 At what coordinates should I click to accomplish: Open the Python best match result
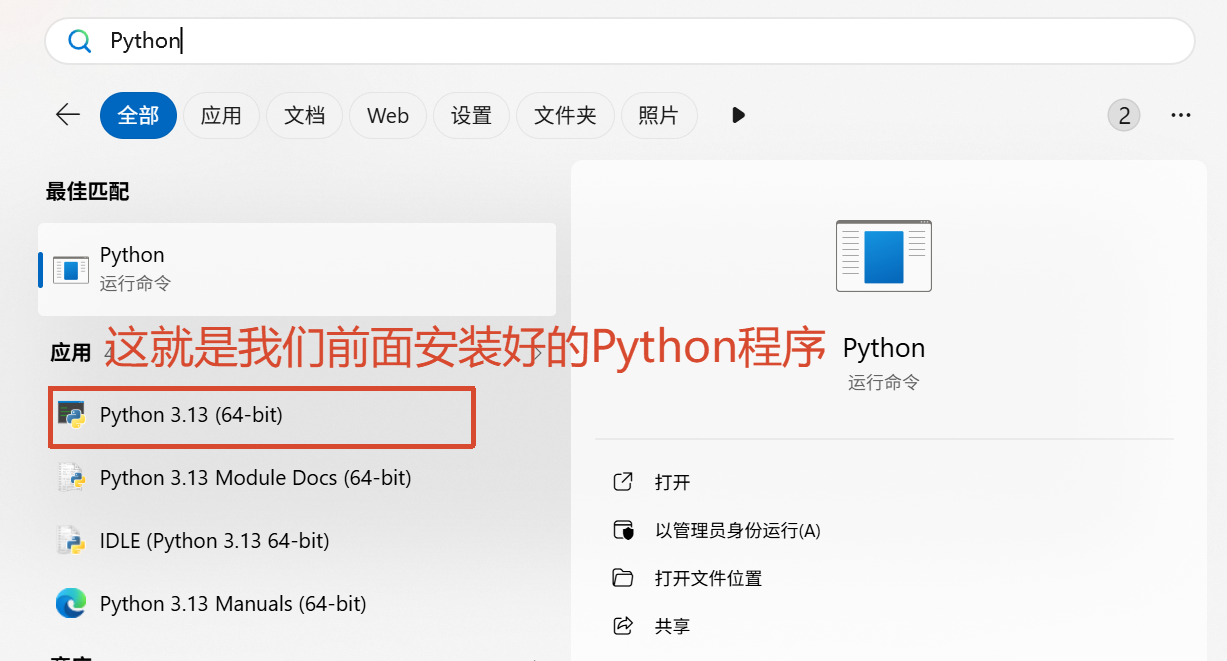[x=297, y=269]
